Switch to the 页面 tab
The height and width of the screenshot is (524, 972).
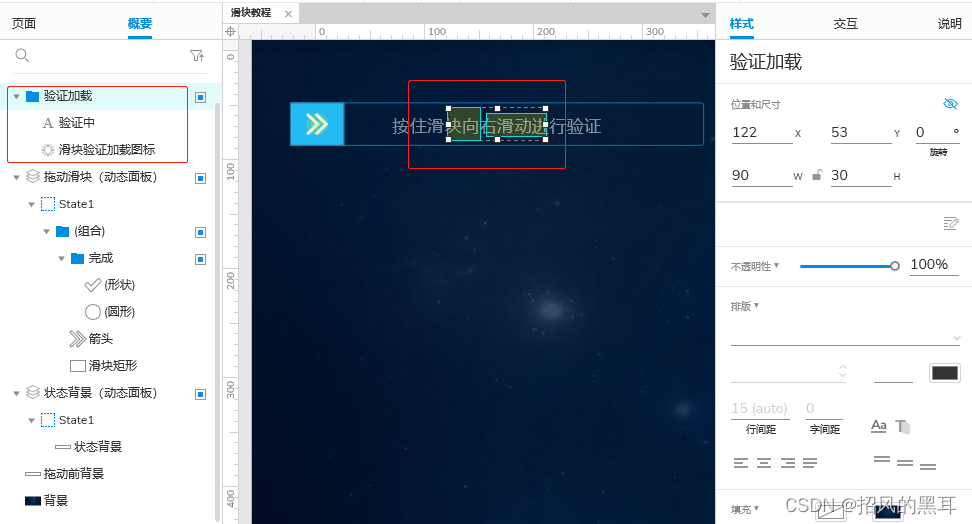point(24,24)
